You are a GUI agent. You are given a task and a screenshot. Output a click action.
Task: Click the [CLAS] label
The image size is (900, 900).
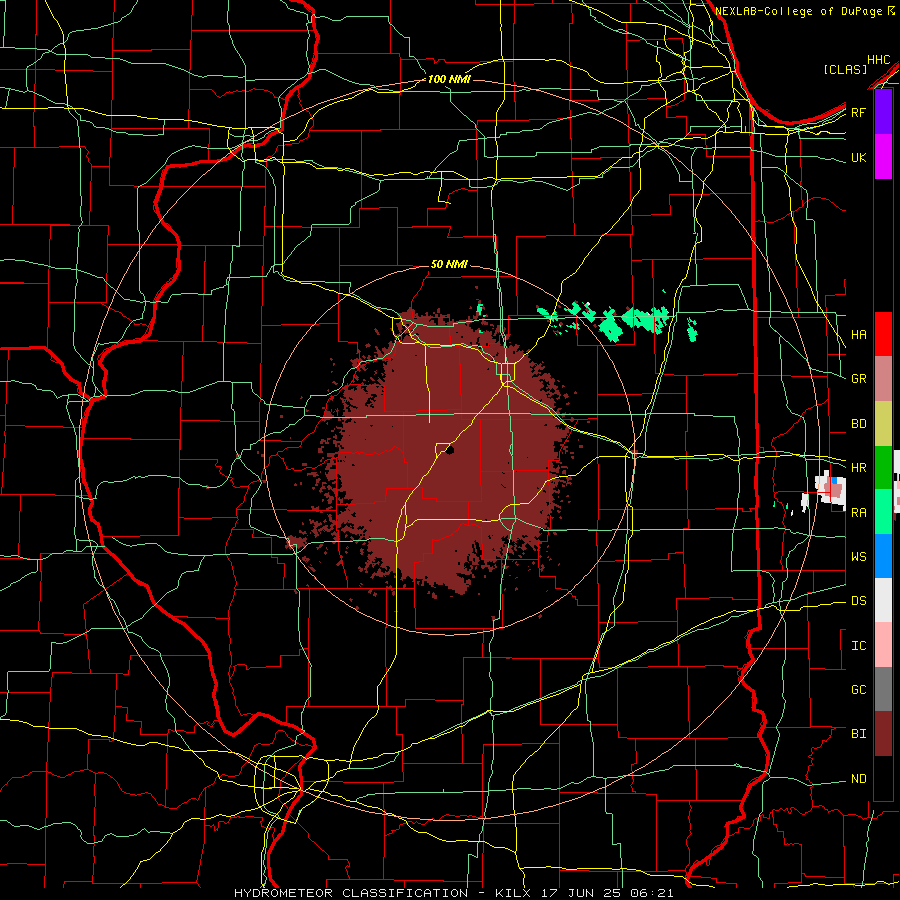pos(845,69)
